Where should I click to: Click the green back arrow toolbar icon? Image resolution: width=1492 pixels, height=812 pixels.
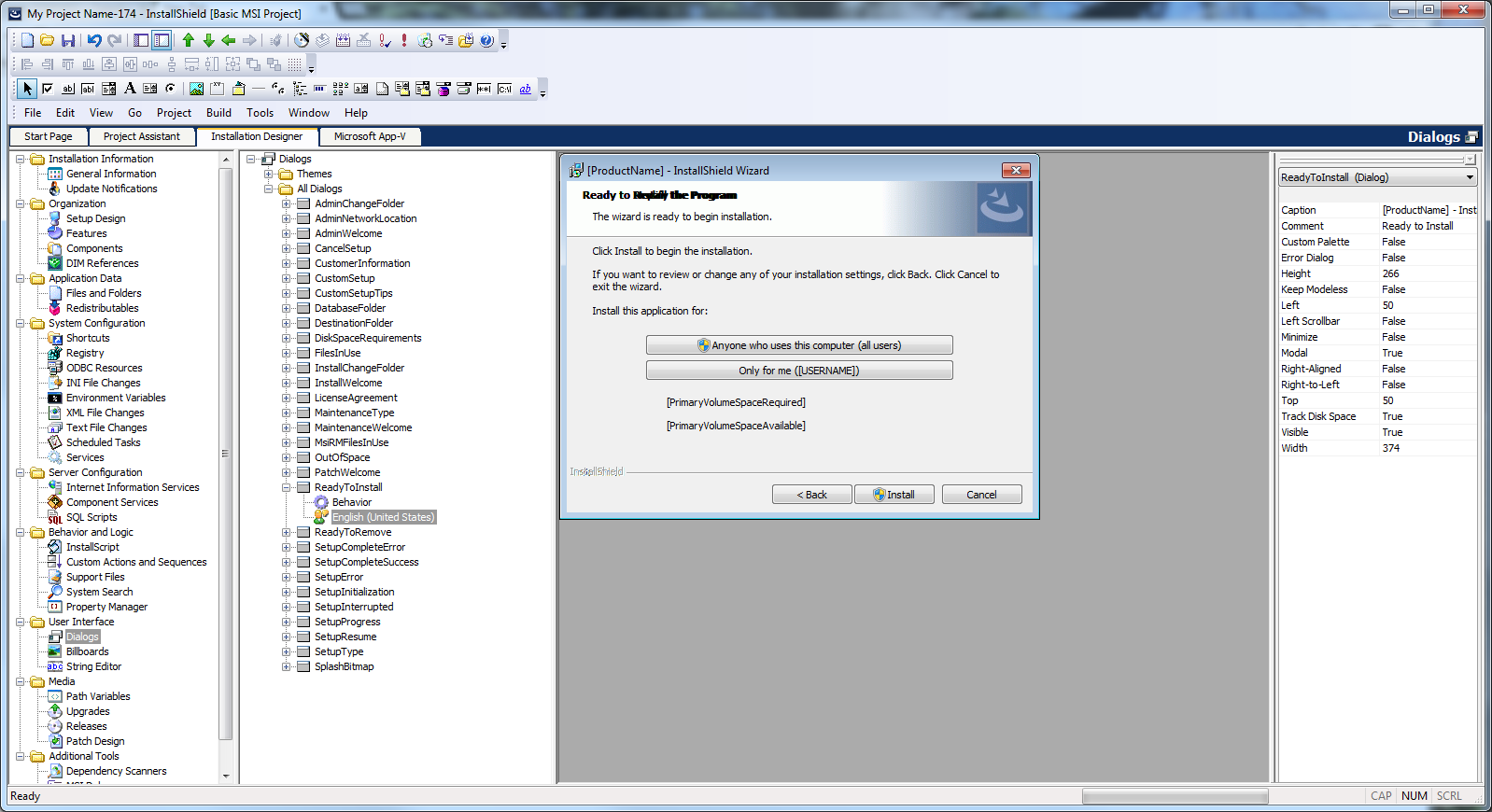click(x=229, y=40)
